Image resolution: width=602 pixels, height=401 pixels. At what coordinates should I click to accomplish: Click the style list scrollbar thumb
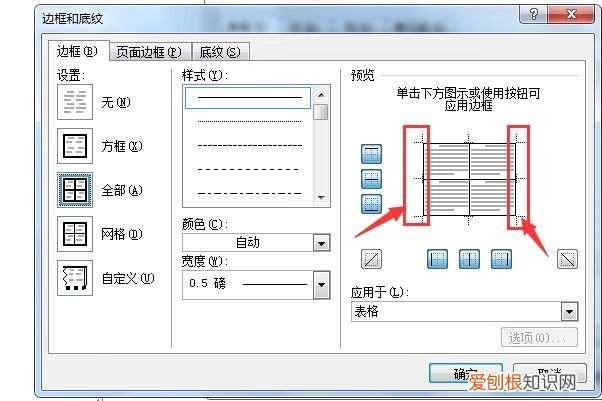click(x=321, y=112)
